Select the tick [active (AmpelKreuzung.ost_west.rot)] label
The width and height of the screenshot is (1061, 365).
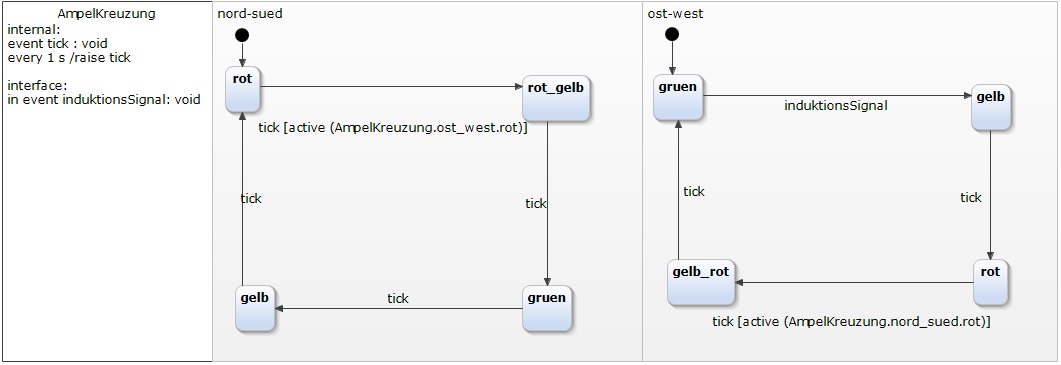pos(393,128)
